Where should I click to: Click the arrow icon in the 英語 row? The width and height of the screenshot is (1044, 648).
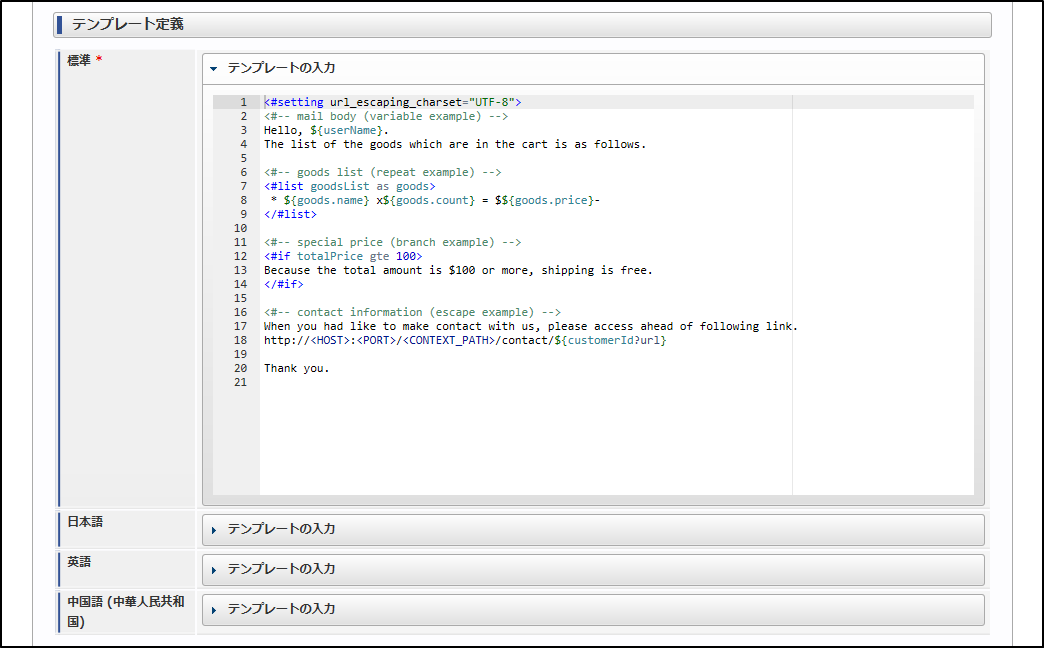214,569
